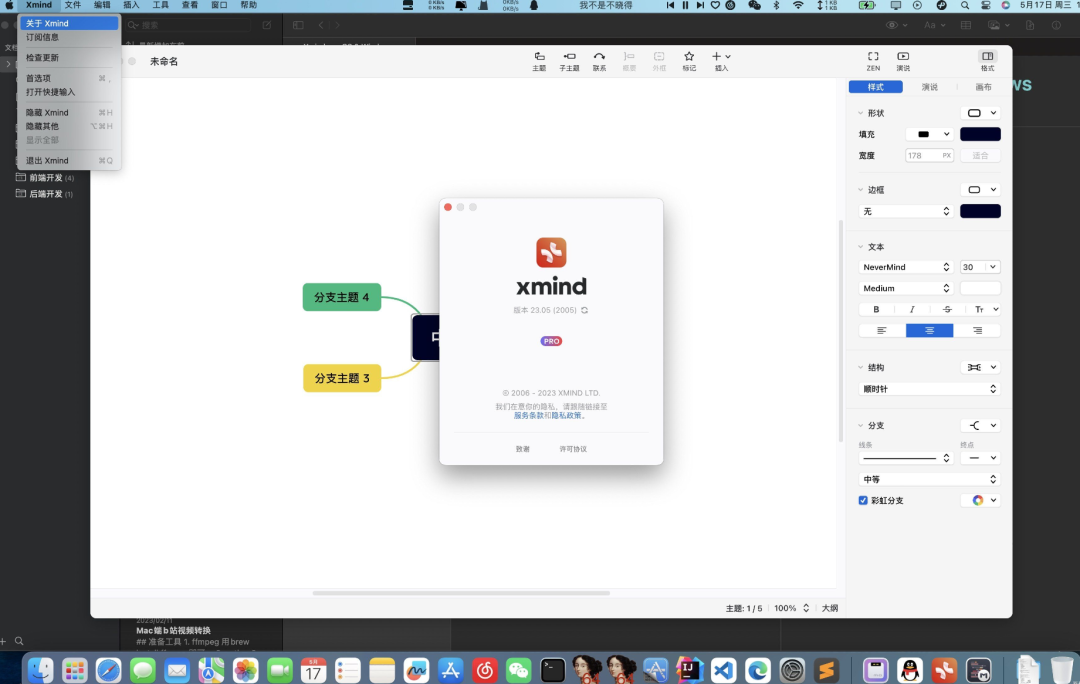Open QQ penguin icon in the Dock
The image size is (1080, 684).
(x=910, y=670)
